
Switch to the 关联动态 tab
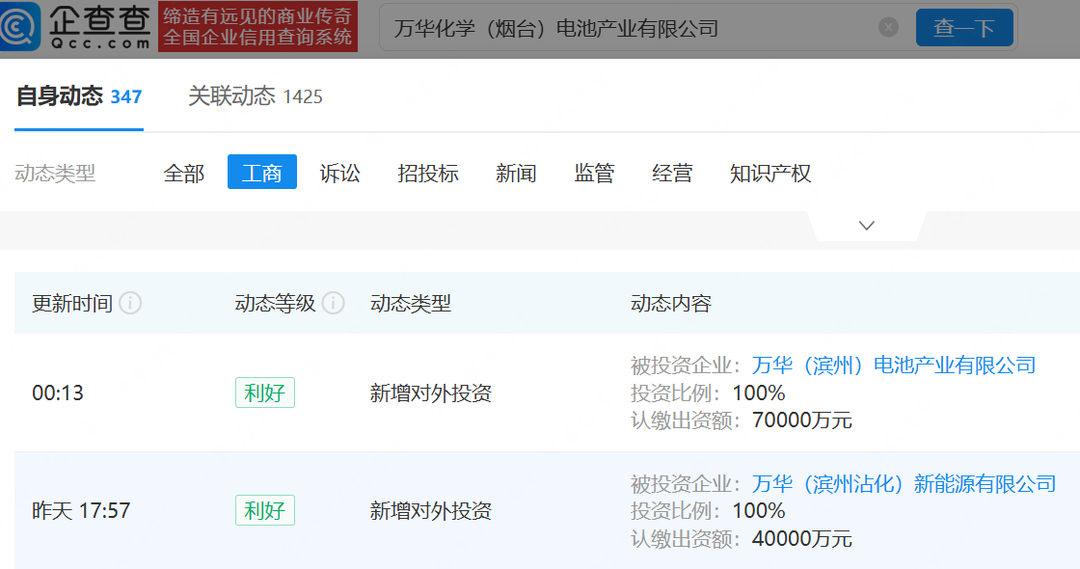[255, 96]
